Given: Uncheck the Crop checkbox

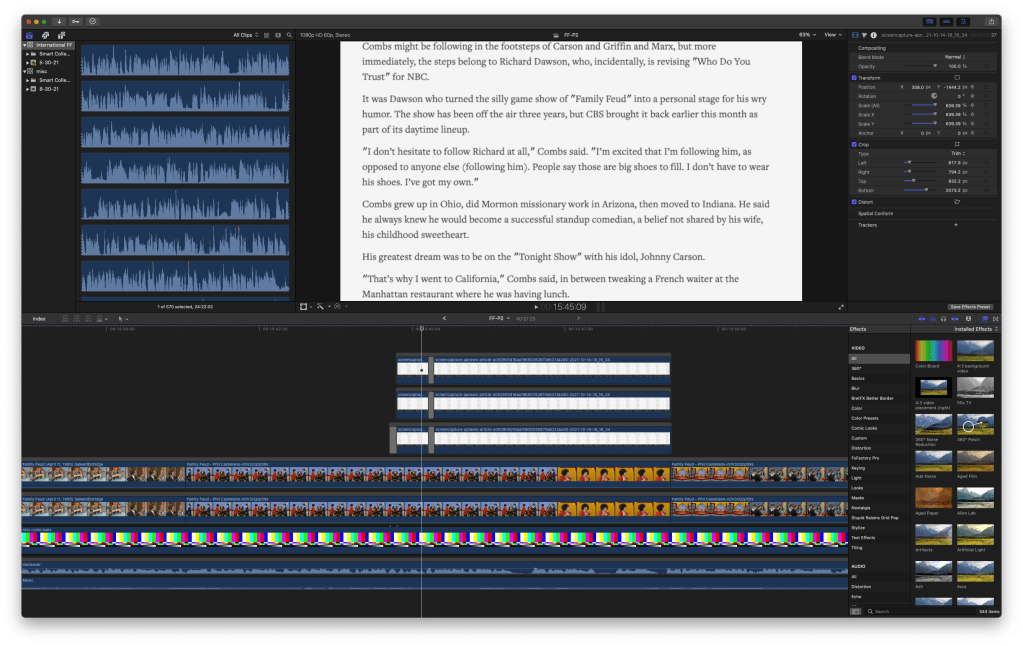Looking at the screenshot, I should point(853,144).
